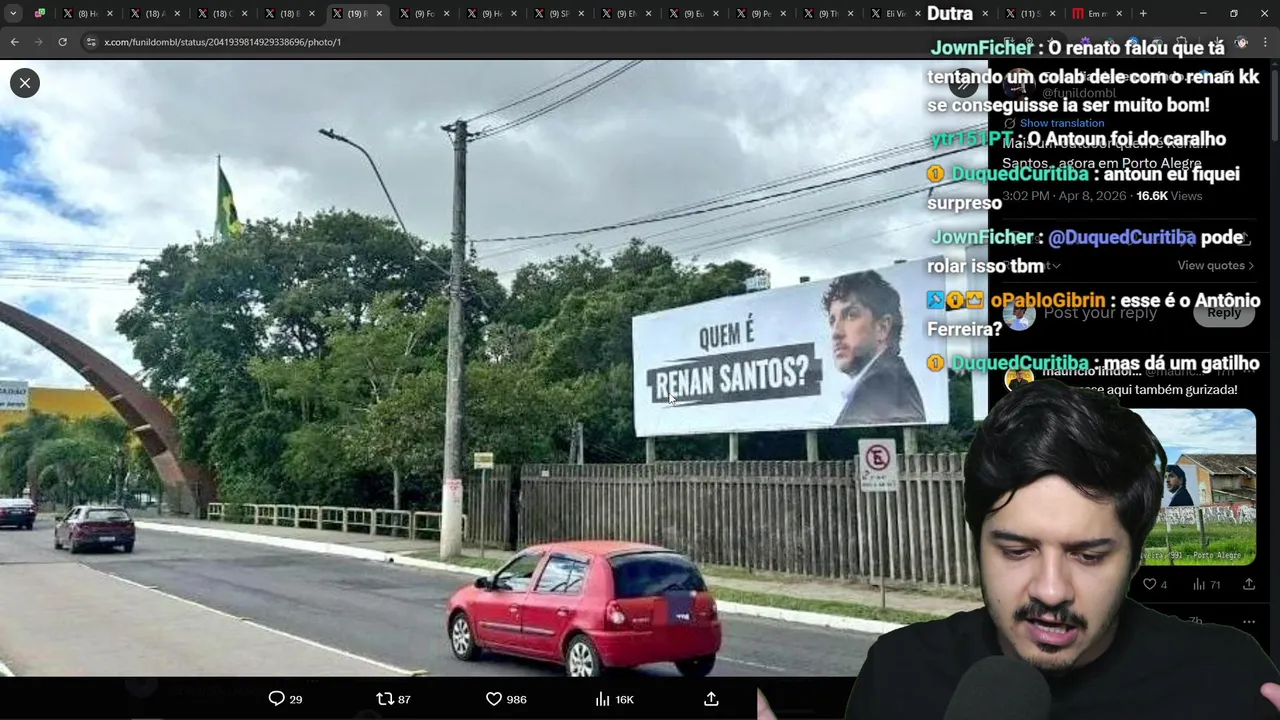
Task: Switch to the "(9) Fe" tab
Action: pos(422,13)
